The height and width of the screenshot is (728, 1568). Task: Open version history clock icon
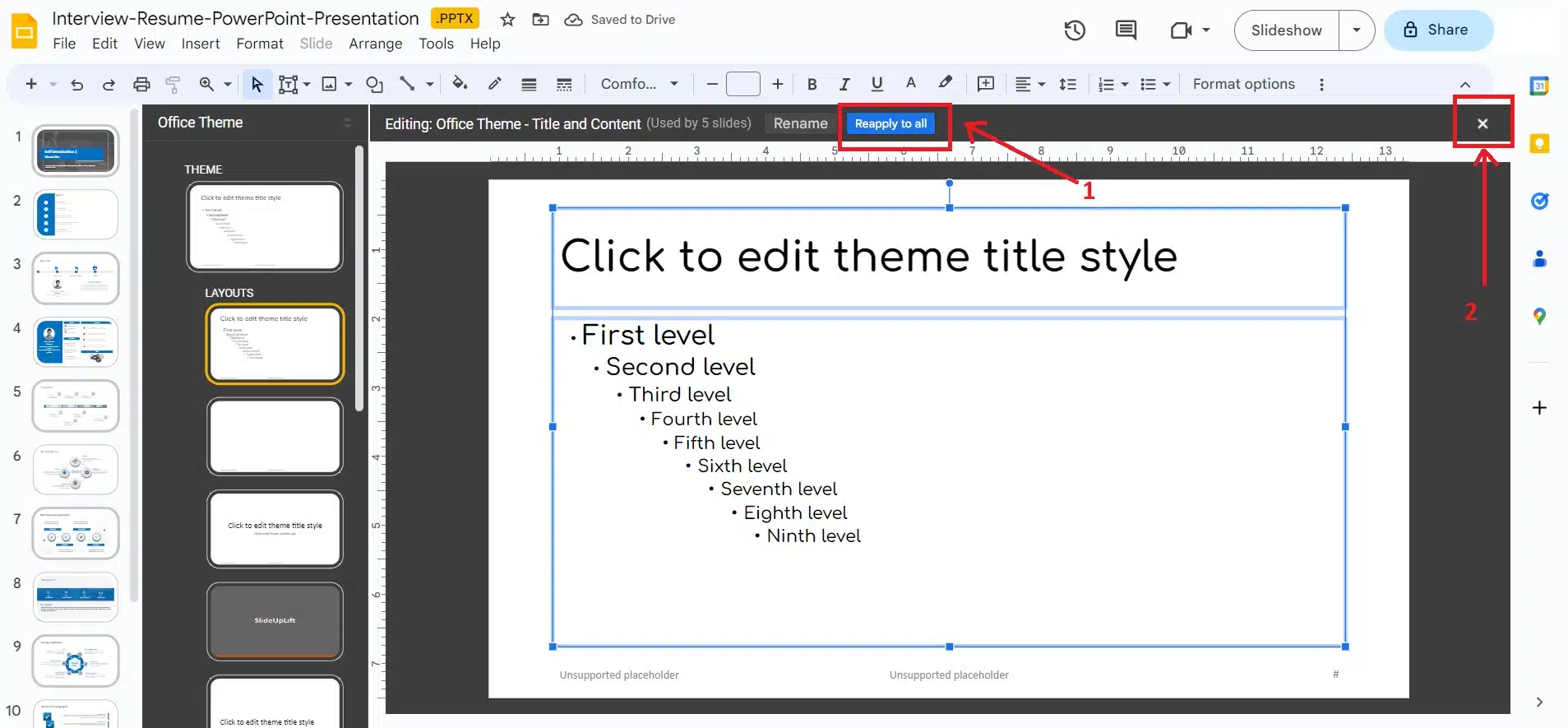coord(1075,30)
